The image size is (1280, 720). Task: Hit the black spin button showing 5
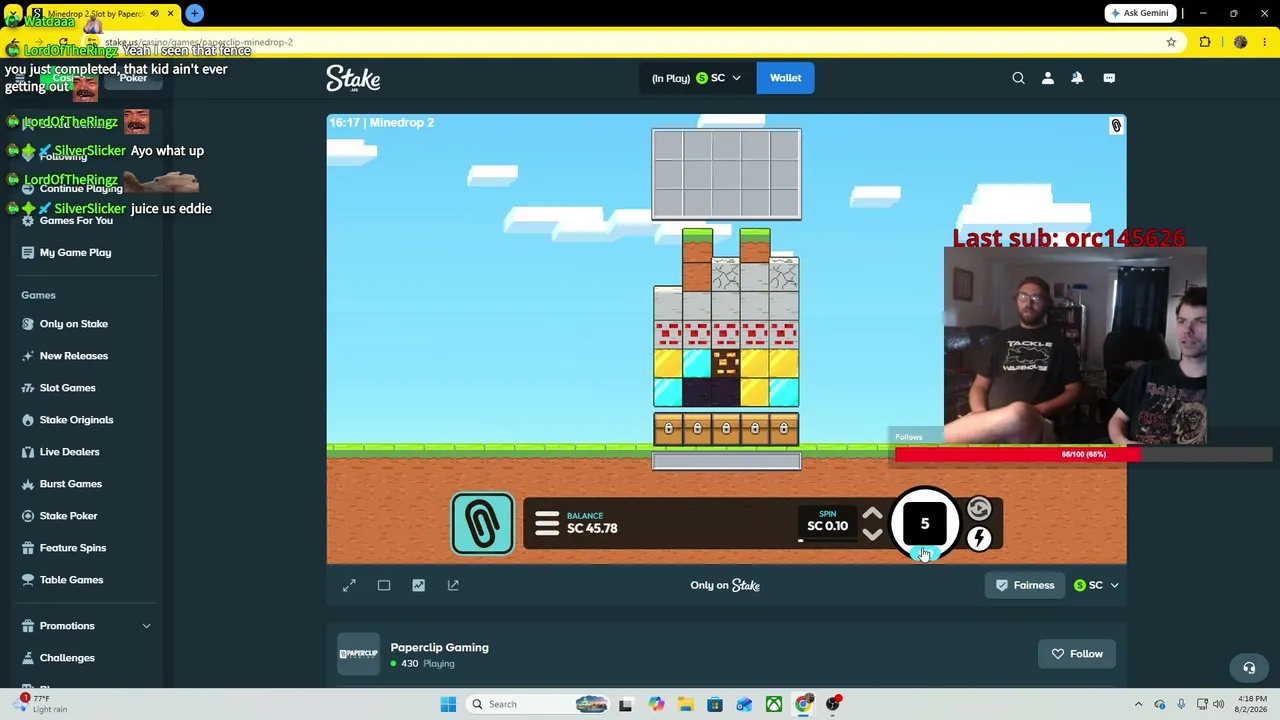pos(924,523)
